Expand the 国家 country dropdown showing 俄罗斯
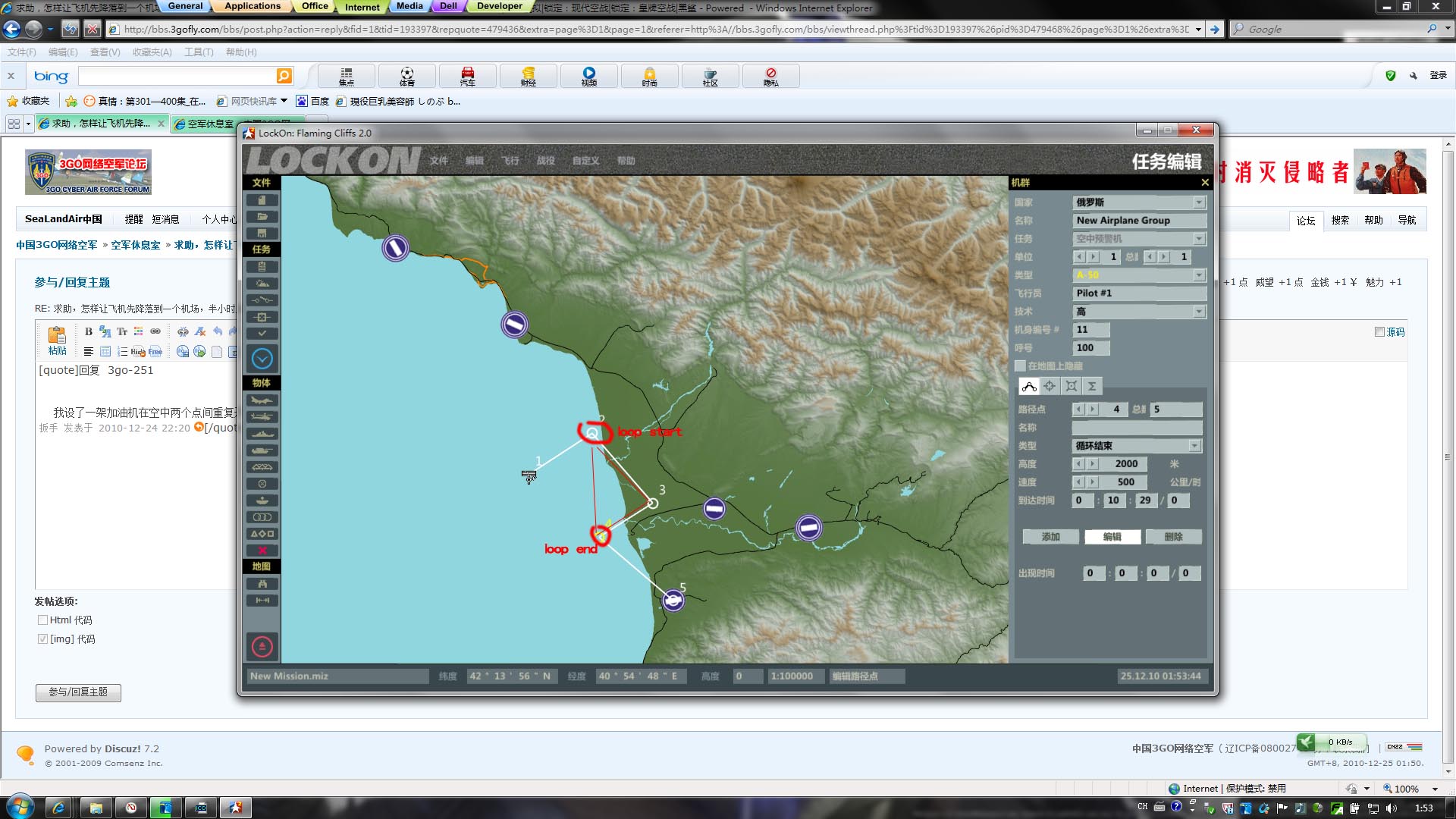Screen dimensions: 1456x819 tap(1199, 202)
